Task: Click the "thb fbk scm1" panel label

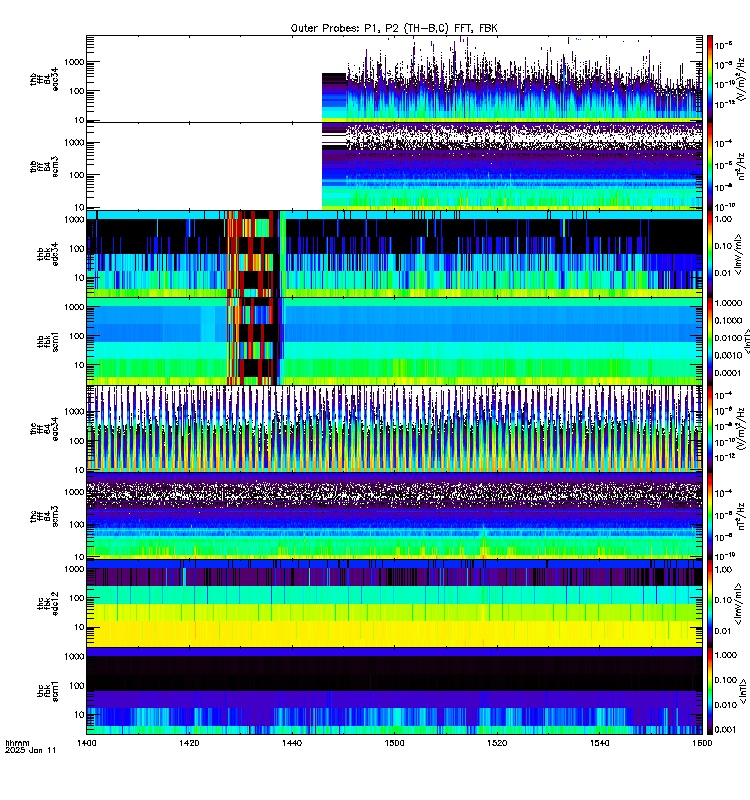Action: (x=47, y=341)
